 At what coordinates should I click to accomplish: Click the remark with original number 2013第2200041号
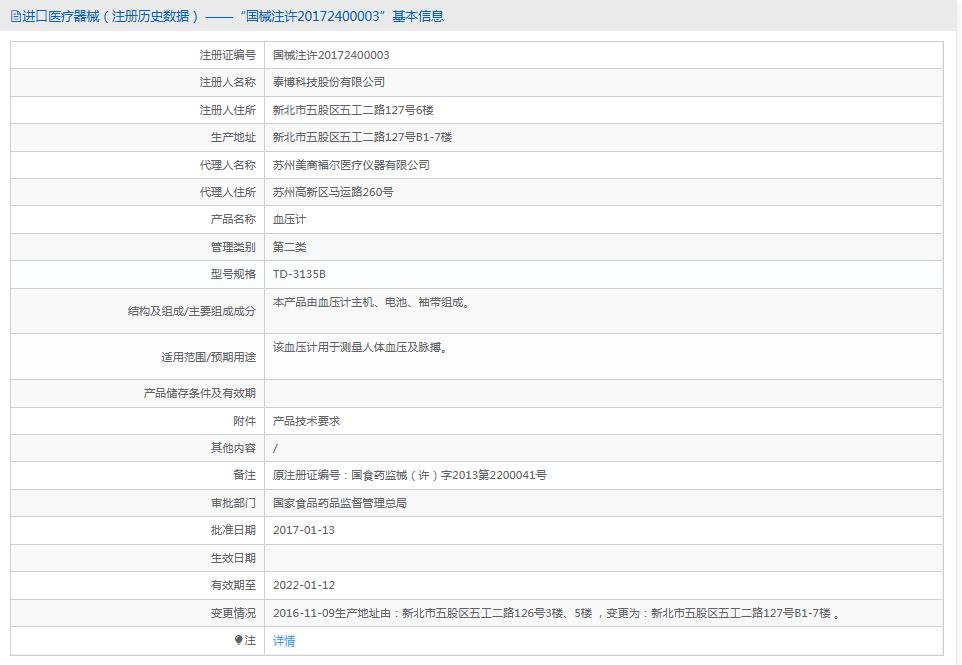coord(409,475)
